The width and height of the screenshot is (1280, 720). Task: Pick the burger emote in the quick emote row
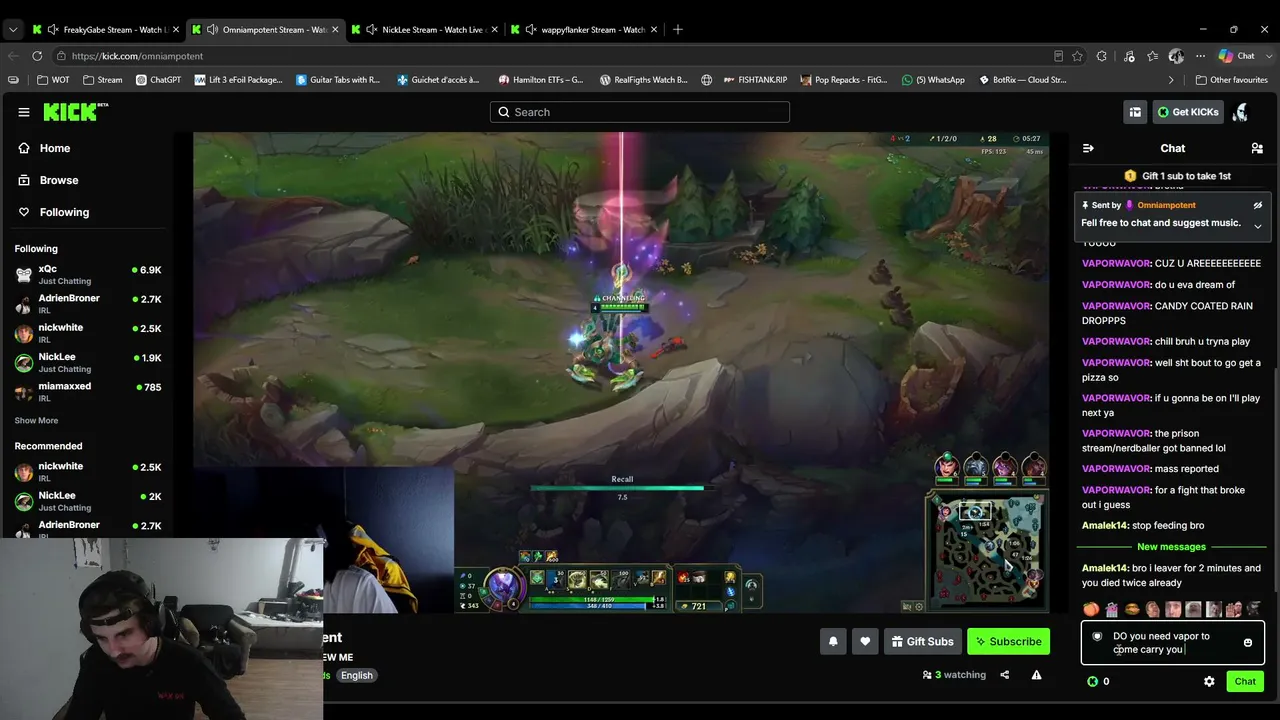pyautogui.click(x=1132, y=609)
